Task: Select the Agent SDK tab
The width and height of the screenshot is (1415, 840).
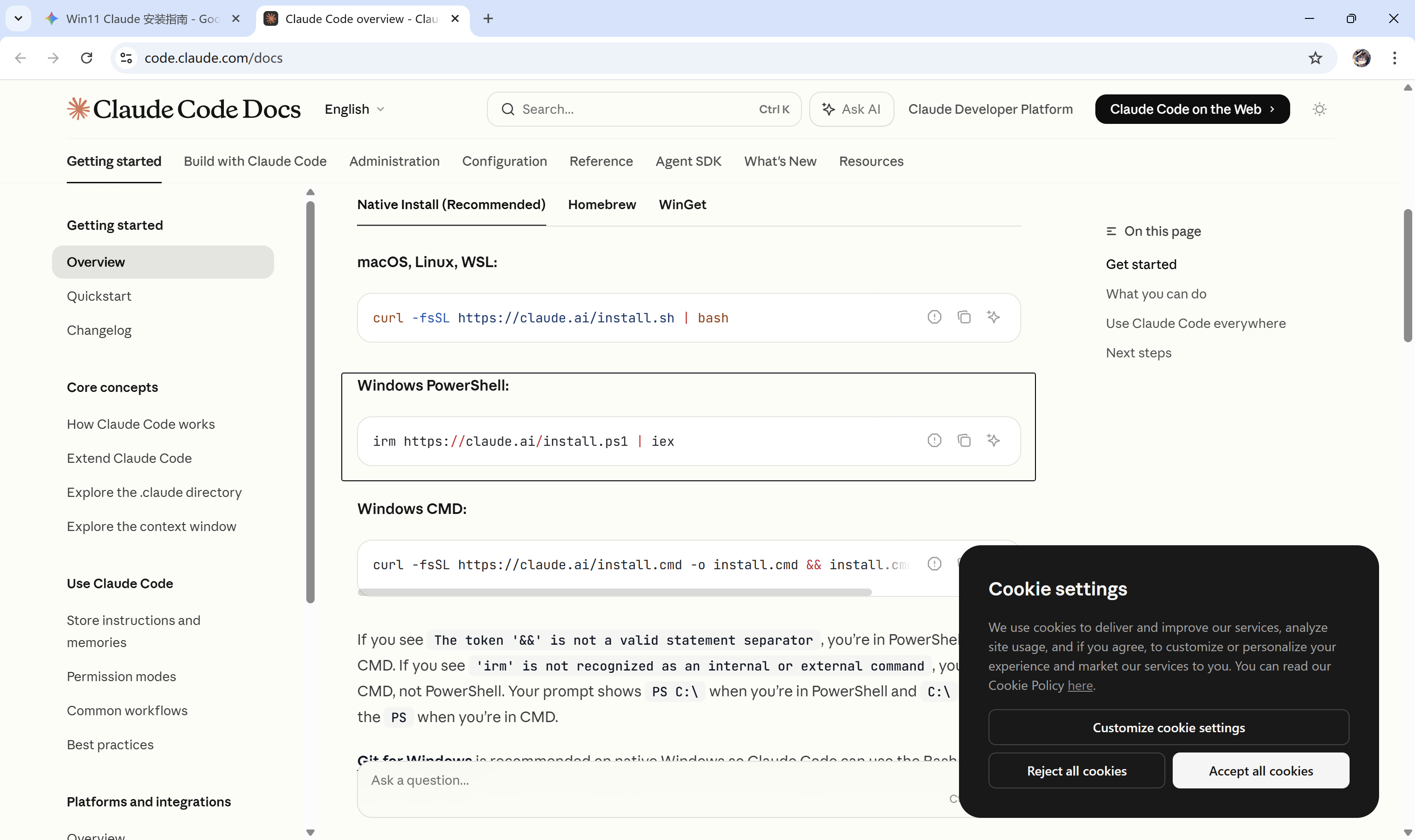Action: [688, 161]
